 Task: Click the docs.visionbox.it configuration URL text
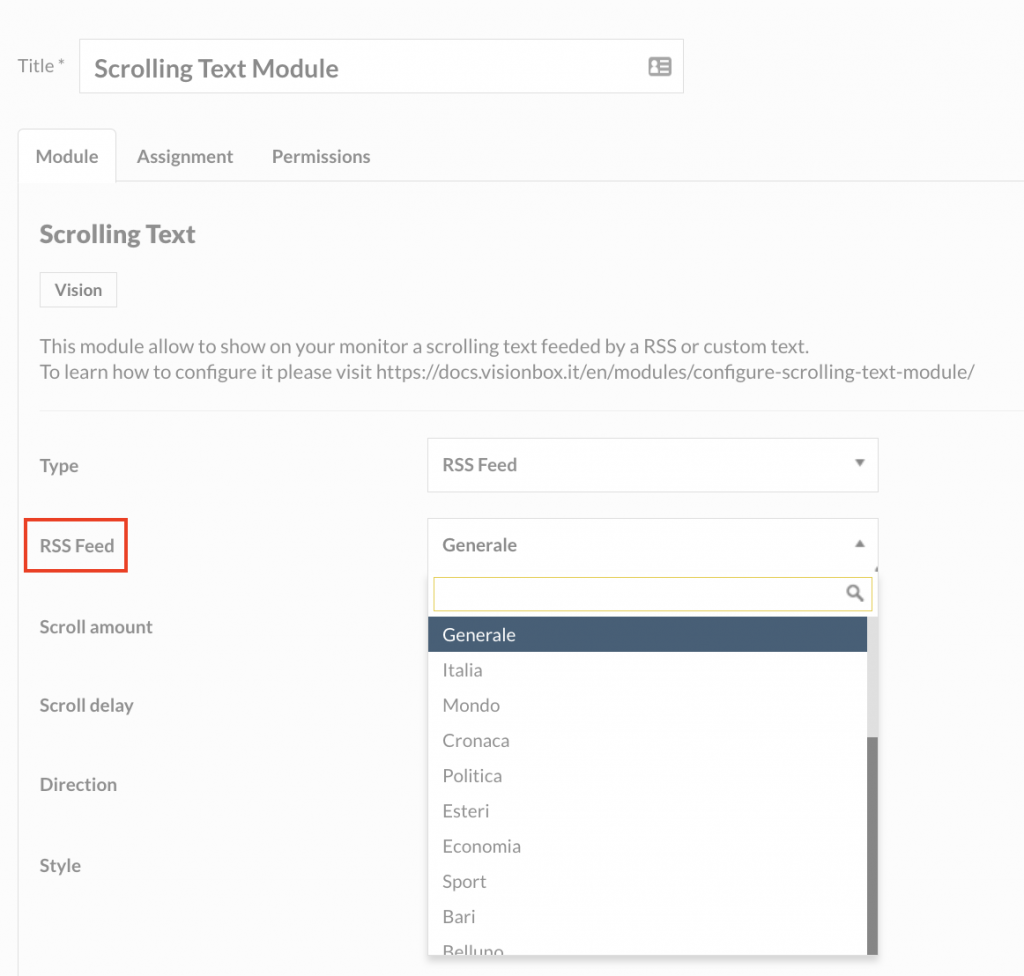(x=675, y=372)
